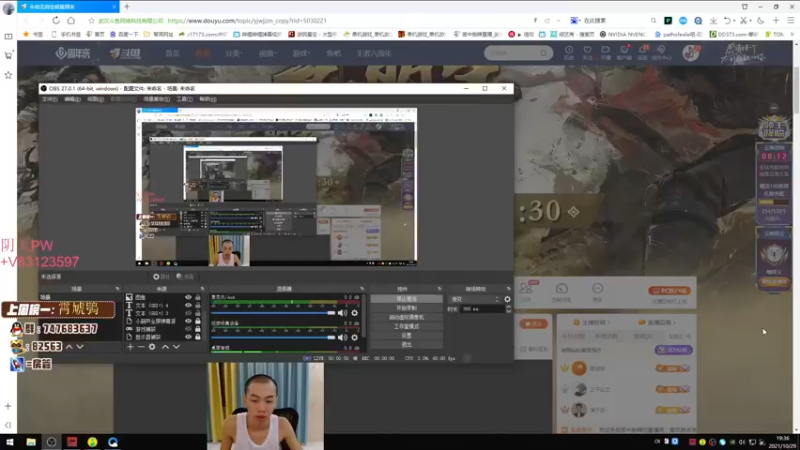Bookmark this page with the star icon
This screenshot has height=450, width=800.
[x=91, y=20]
